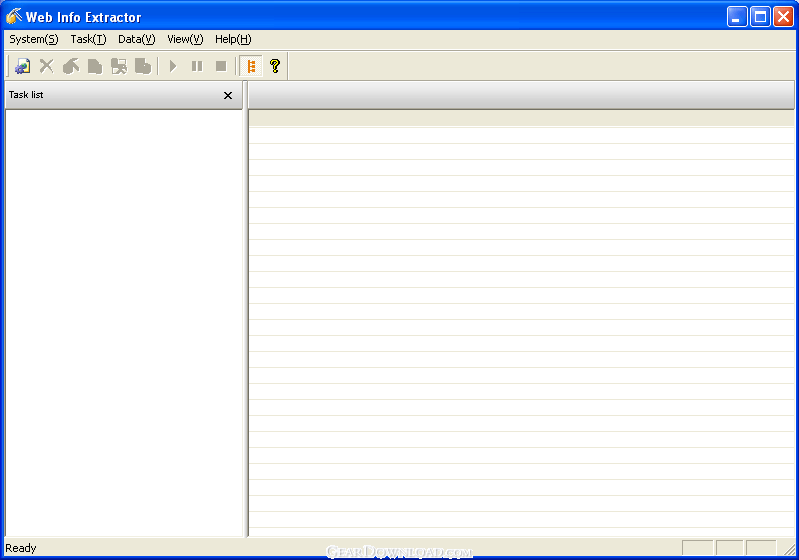Image resolution: width=799 pixels, height=560 pixels.
Task: Click the Delete task X icon
Action: pyautogui.click(x=46, y=66)
